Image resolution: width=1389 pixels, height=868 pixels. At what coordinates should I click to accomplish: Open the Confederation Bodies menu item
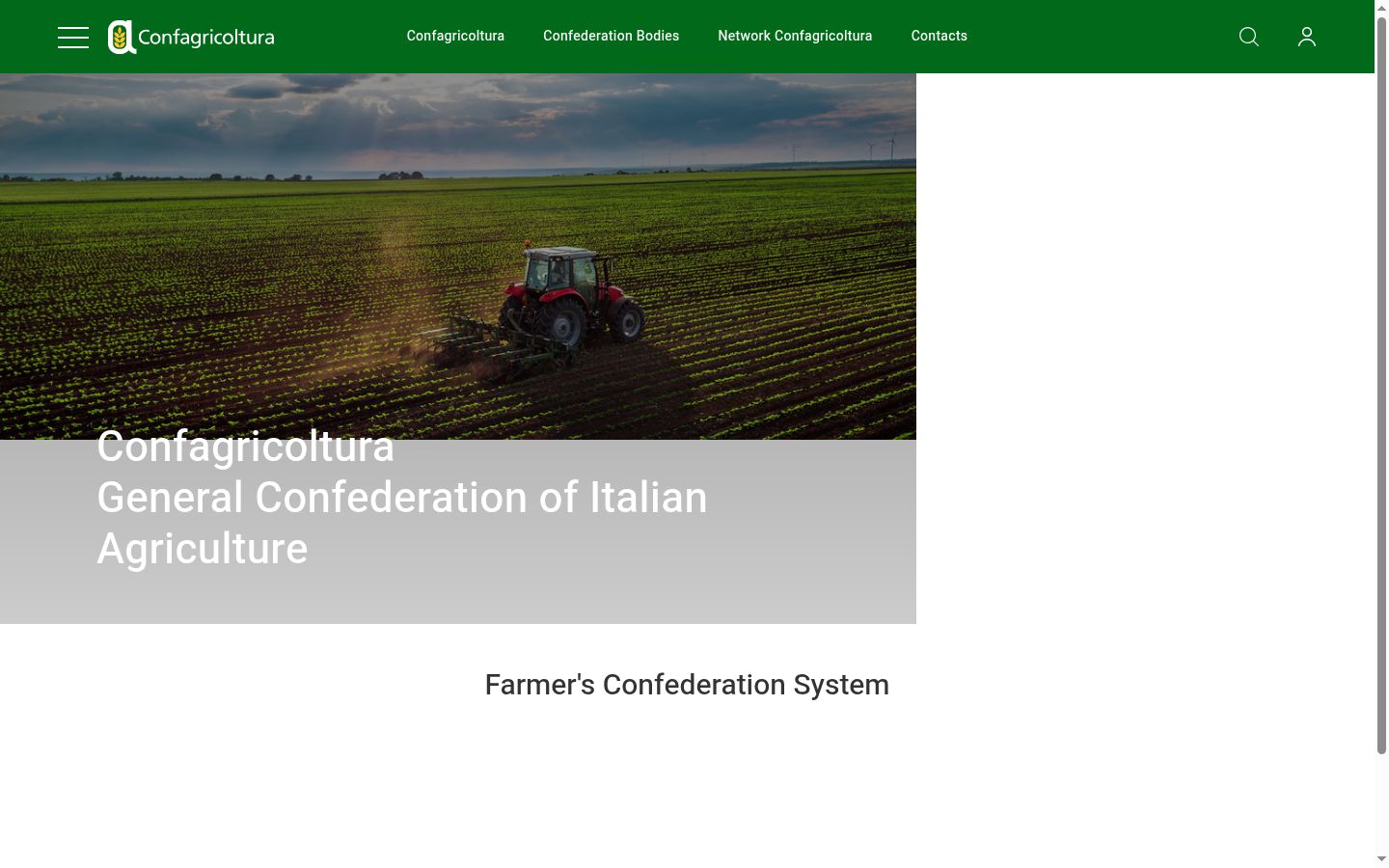click(611, 36)
